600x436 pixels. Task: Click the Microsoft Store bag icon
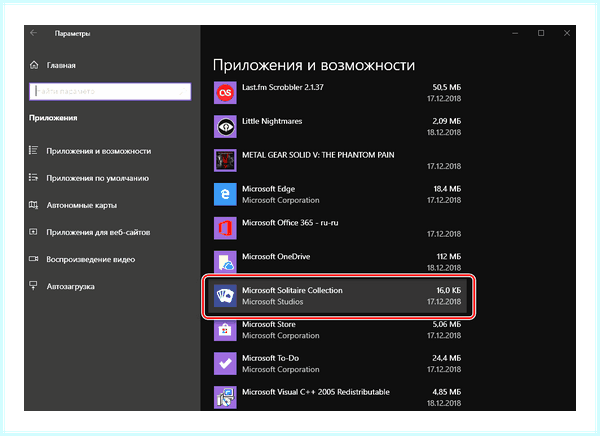[x=225, y=330]
